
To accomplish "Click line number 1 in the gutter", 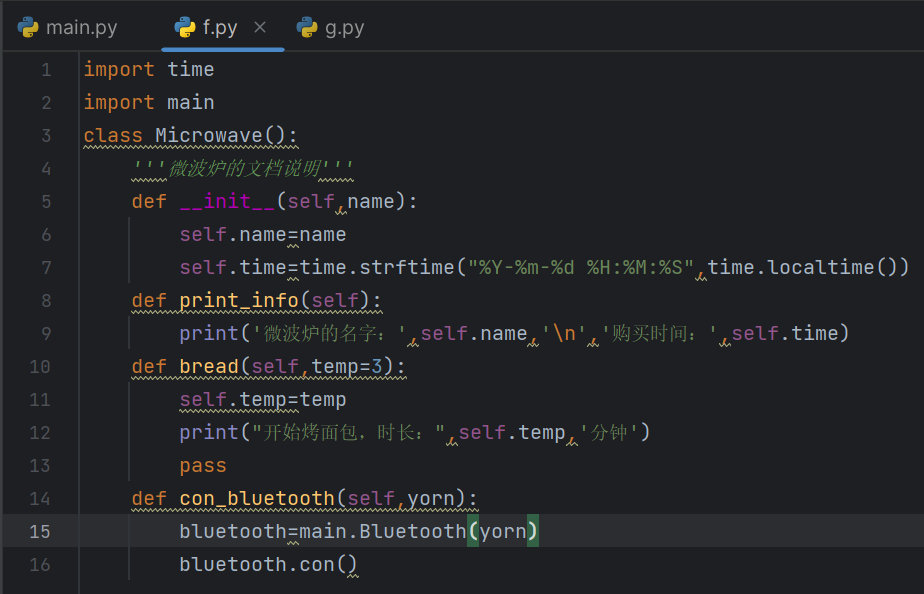I will pos(46,69).
